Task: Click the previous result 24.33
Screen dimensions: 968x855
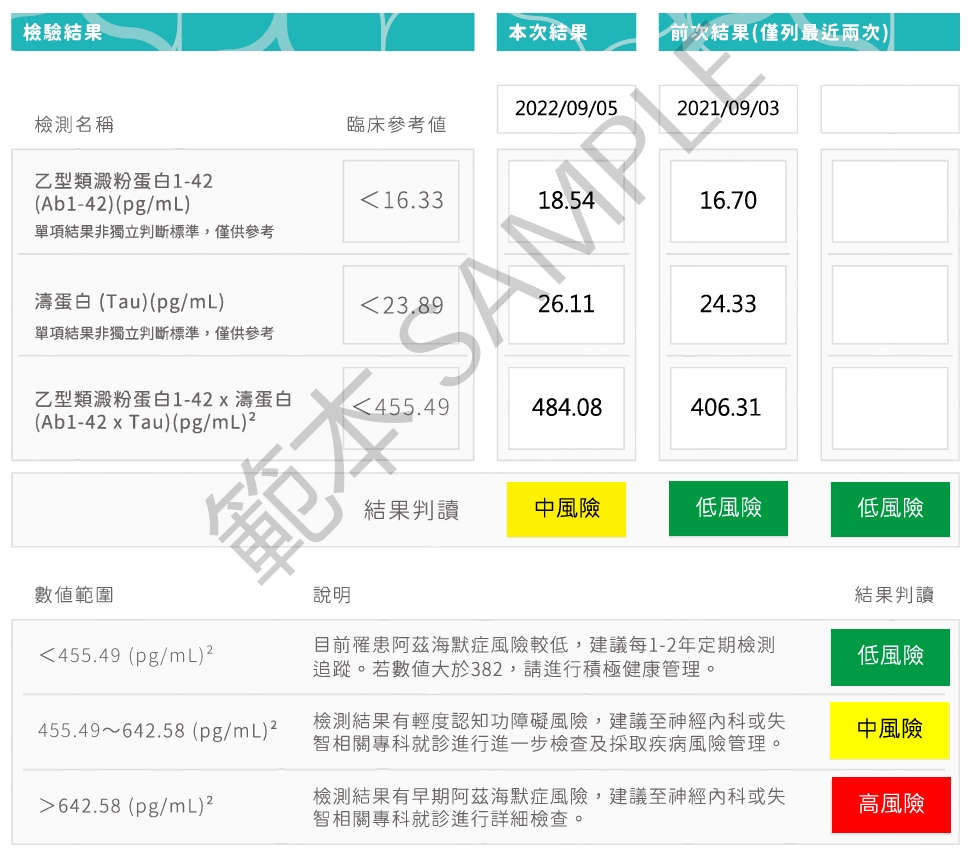Action: (728, 304)
